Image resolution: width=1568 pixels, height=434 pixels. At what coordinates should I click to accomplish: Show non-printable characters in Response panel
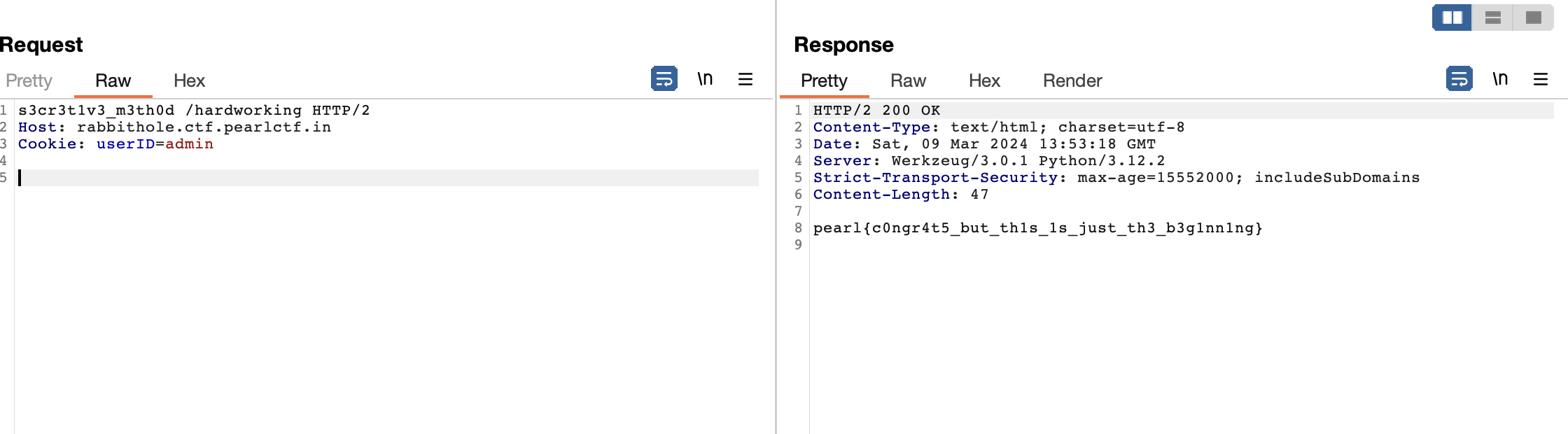click(1500, 79)
